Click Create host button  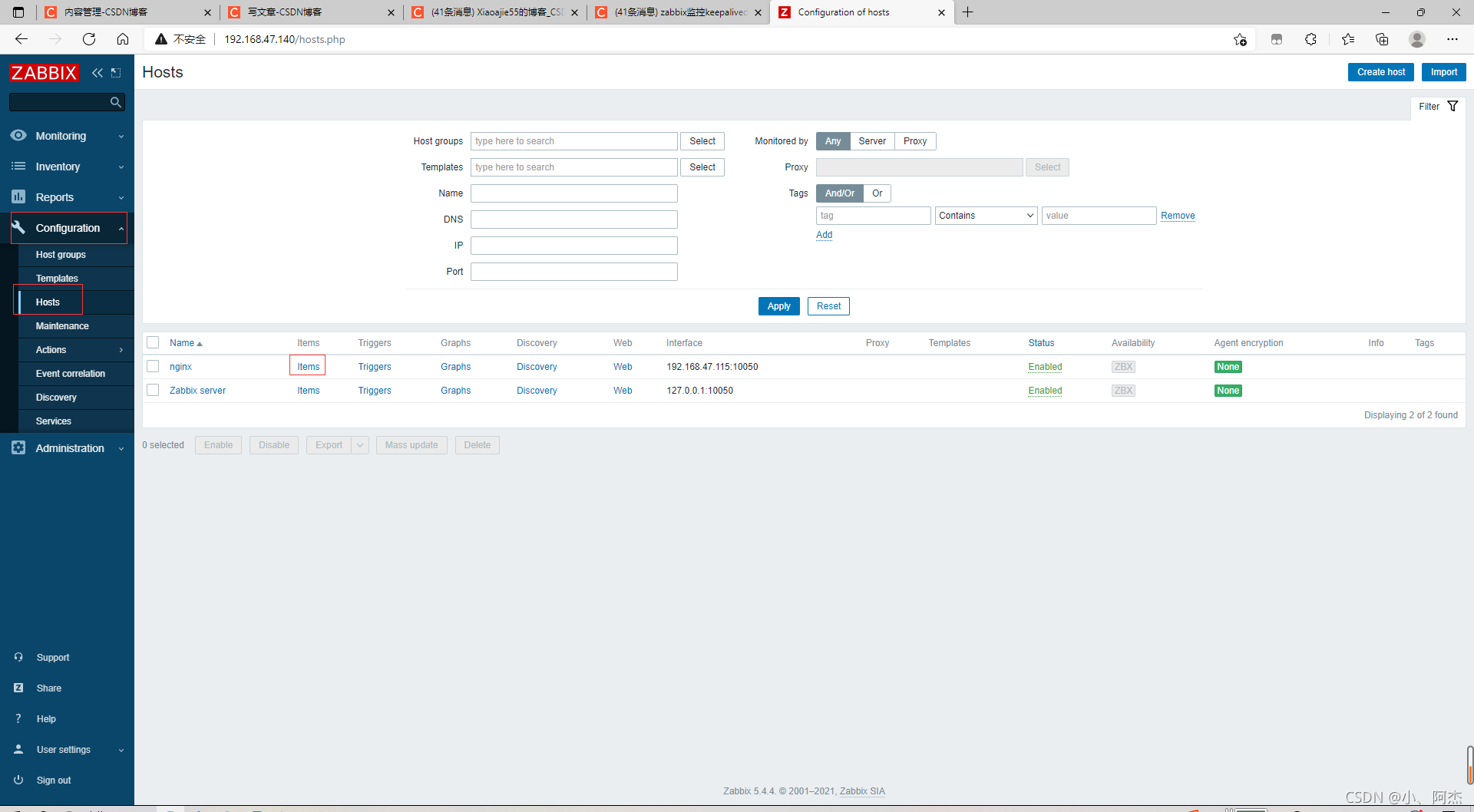pos(1380,72)
